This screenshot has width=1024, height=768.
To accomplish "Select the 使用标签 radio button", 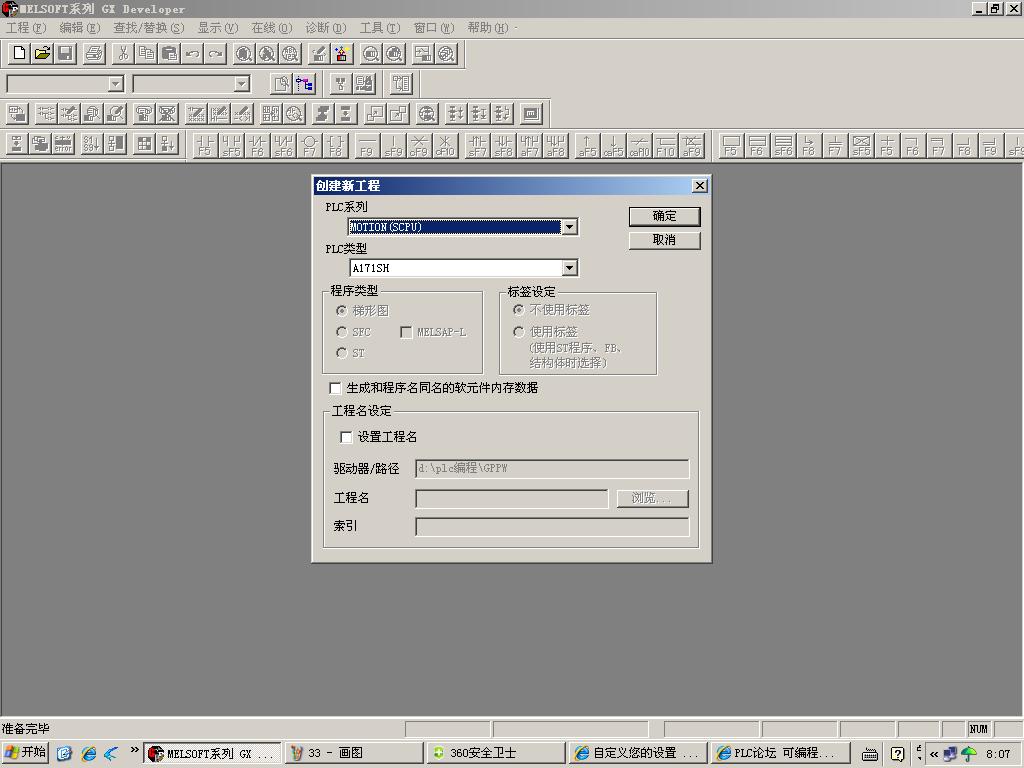I will (x=519, y=332).
